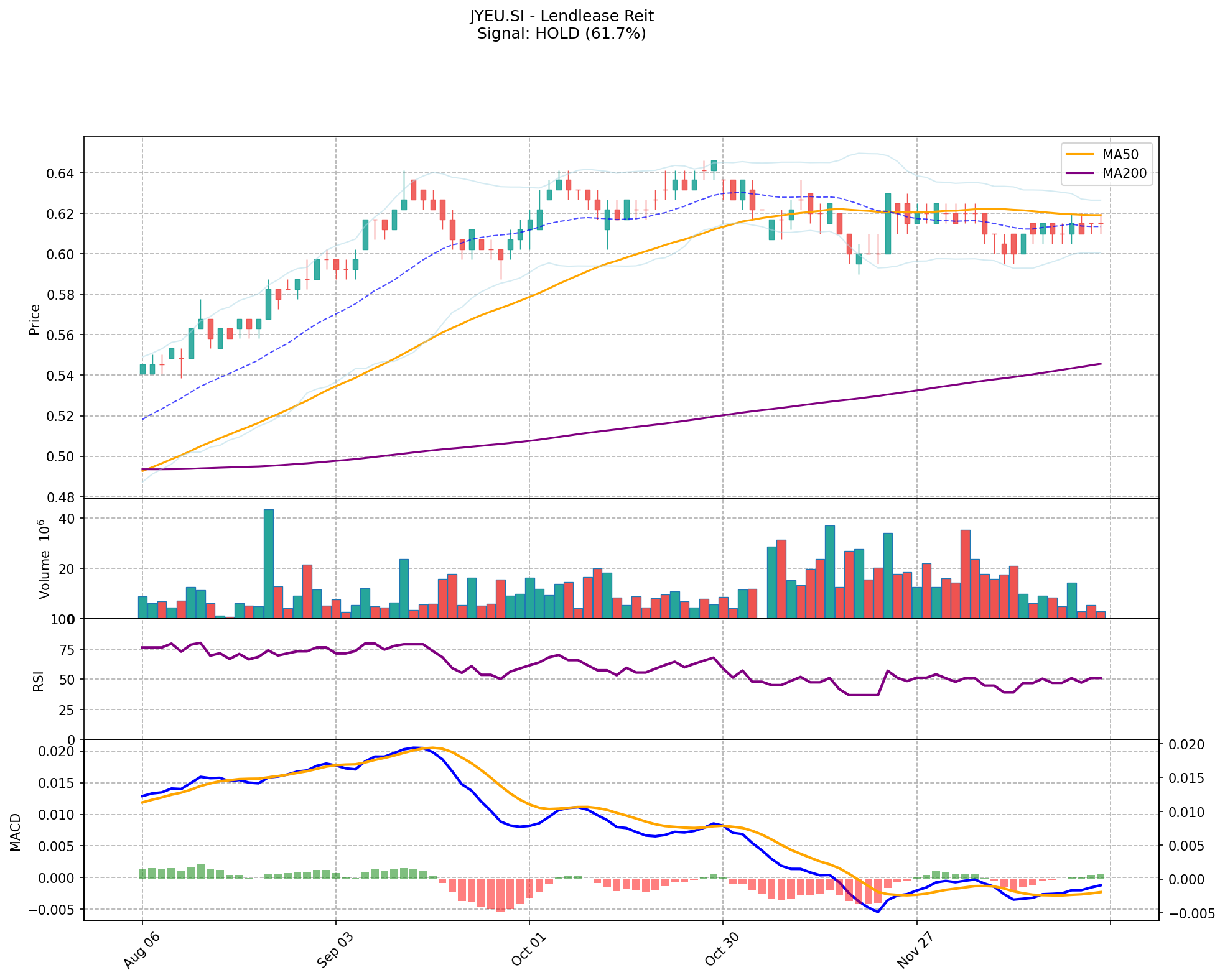Click the 40 tick on volume axis

[68, 519]
